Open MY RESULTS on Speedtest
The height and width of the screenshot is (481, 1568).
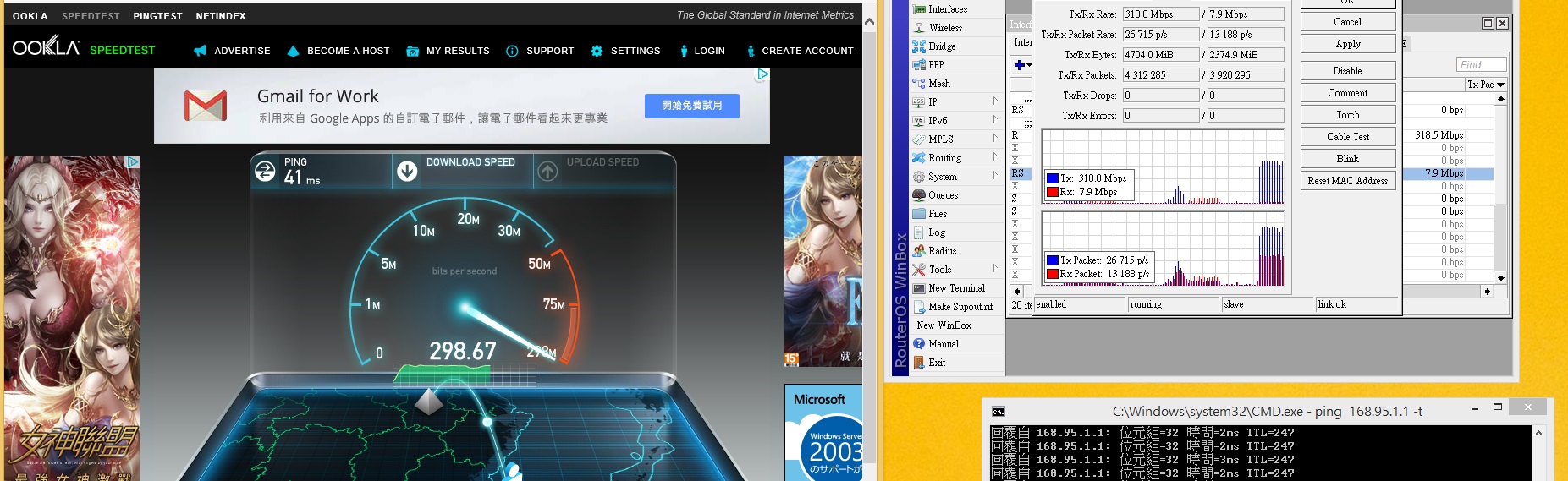click(448, 51)
